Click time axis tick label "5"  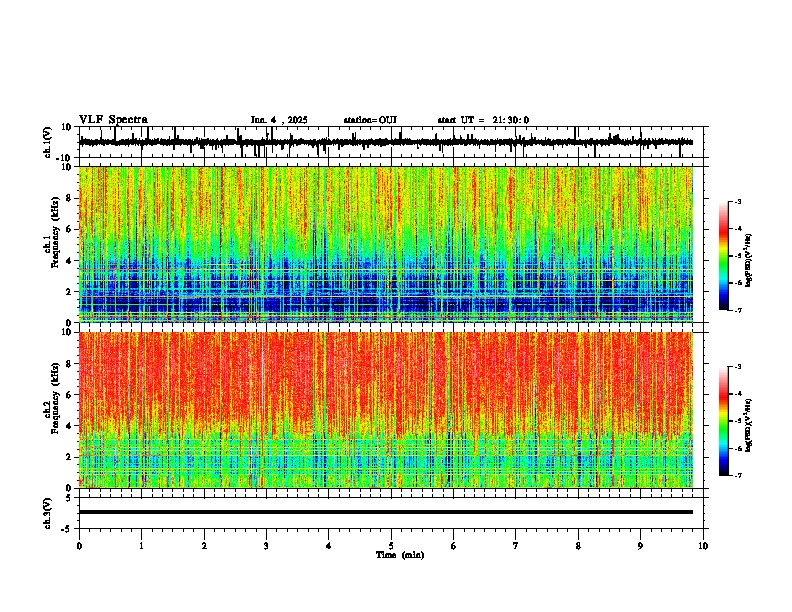coord(391,546)
